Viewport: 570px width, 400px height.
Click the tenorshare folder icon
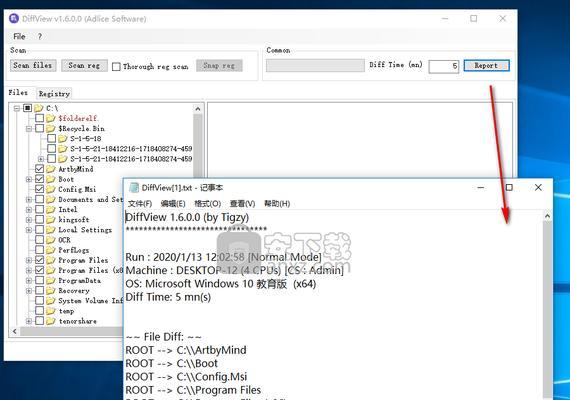tap(51, 321)
